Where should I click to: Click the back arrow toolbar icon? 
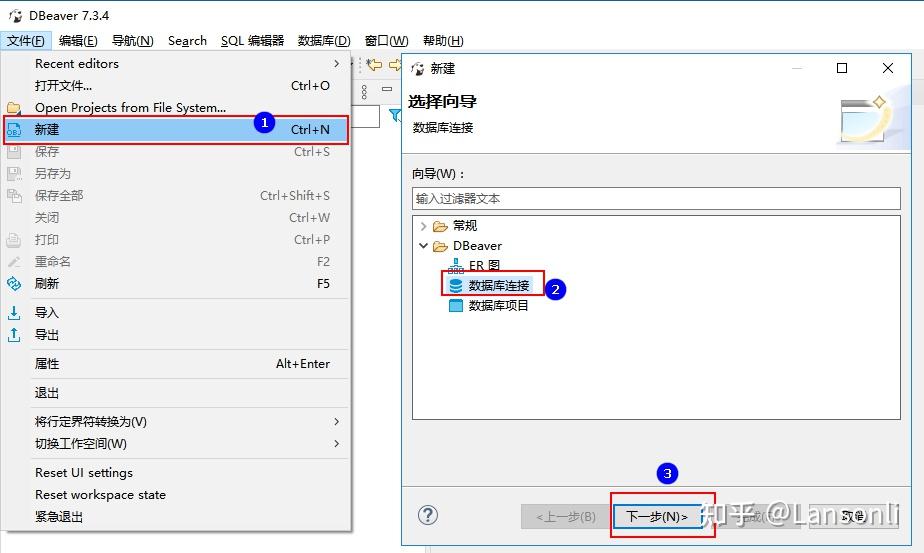[x=374, y=65]
